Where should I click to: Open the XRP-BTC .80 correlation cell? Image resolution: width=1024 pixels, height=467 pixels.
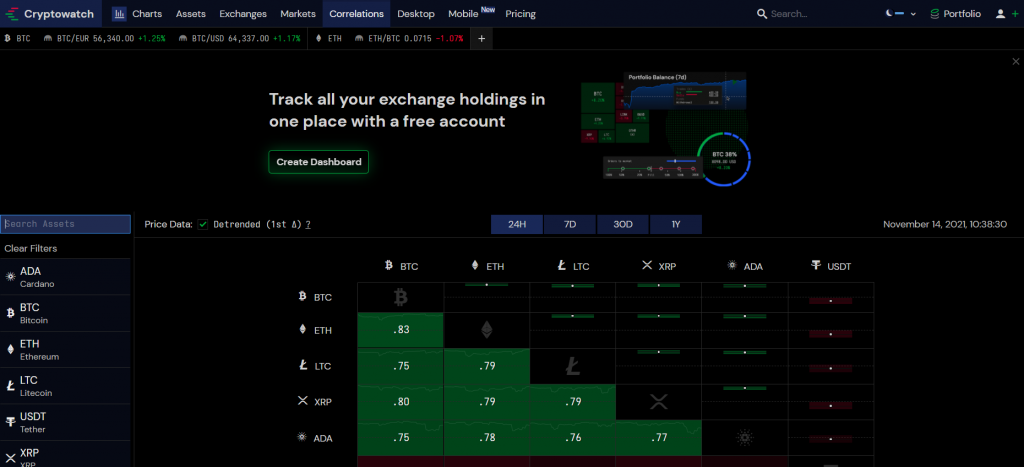(401, 402)
